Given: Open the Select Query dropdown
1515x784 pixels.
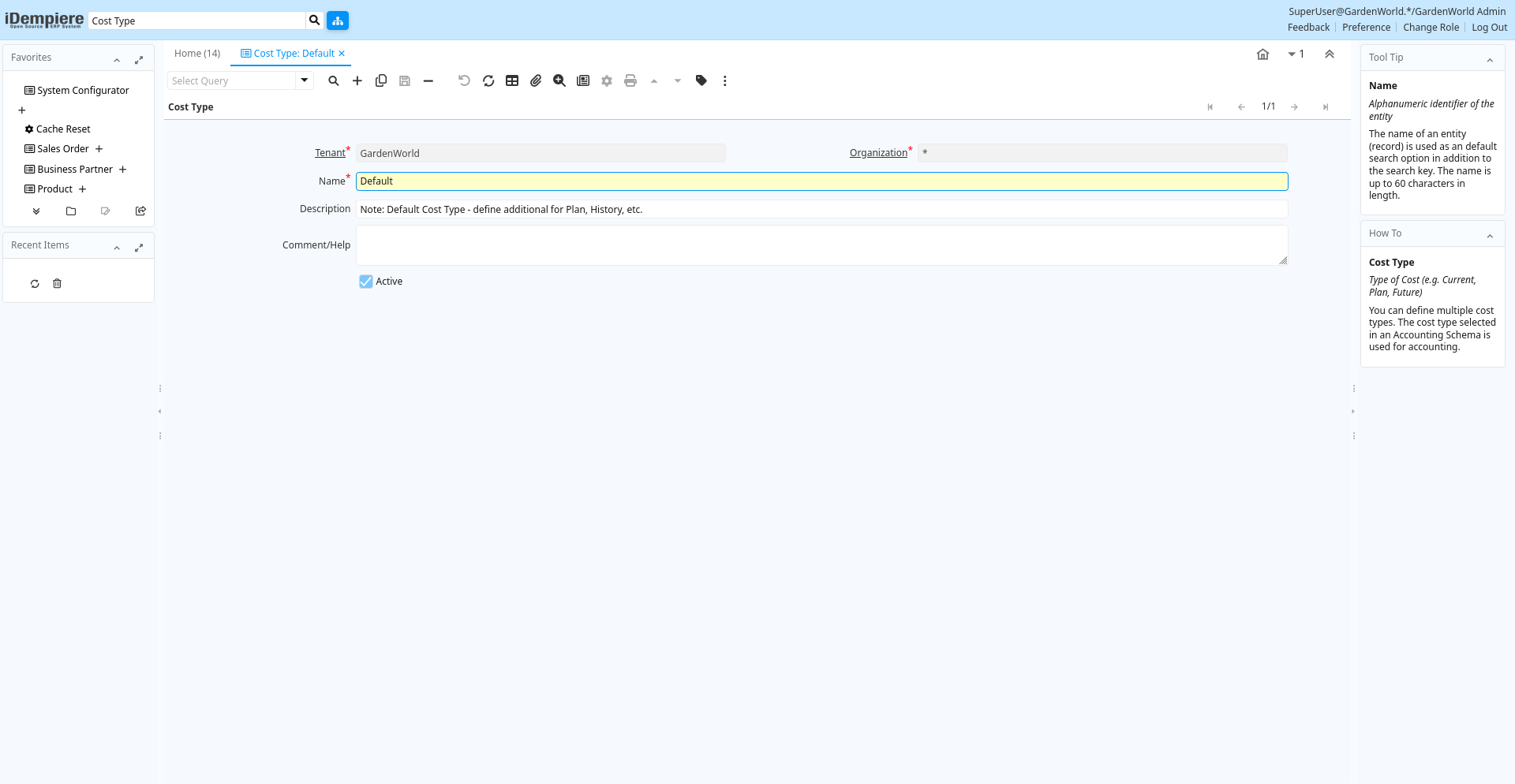Looking at the screenshot, I should click(305, 80).
